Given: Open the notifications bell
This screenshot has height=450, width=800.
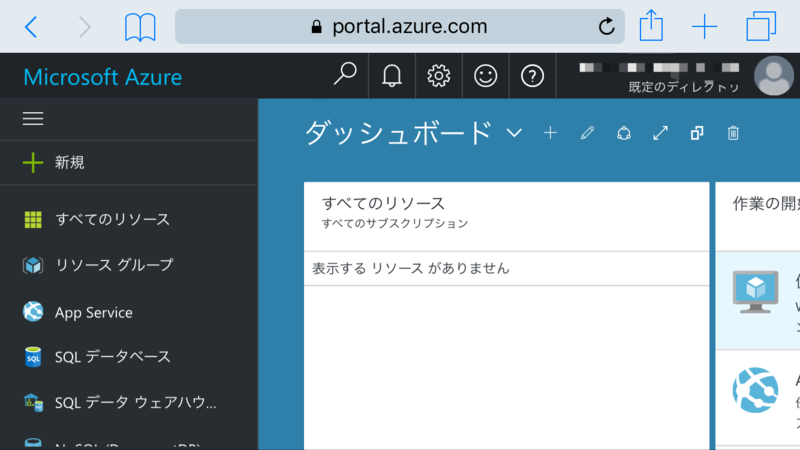Looking at the screenshot, I should tap(392, 76).
